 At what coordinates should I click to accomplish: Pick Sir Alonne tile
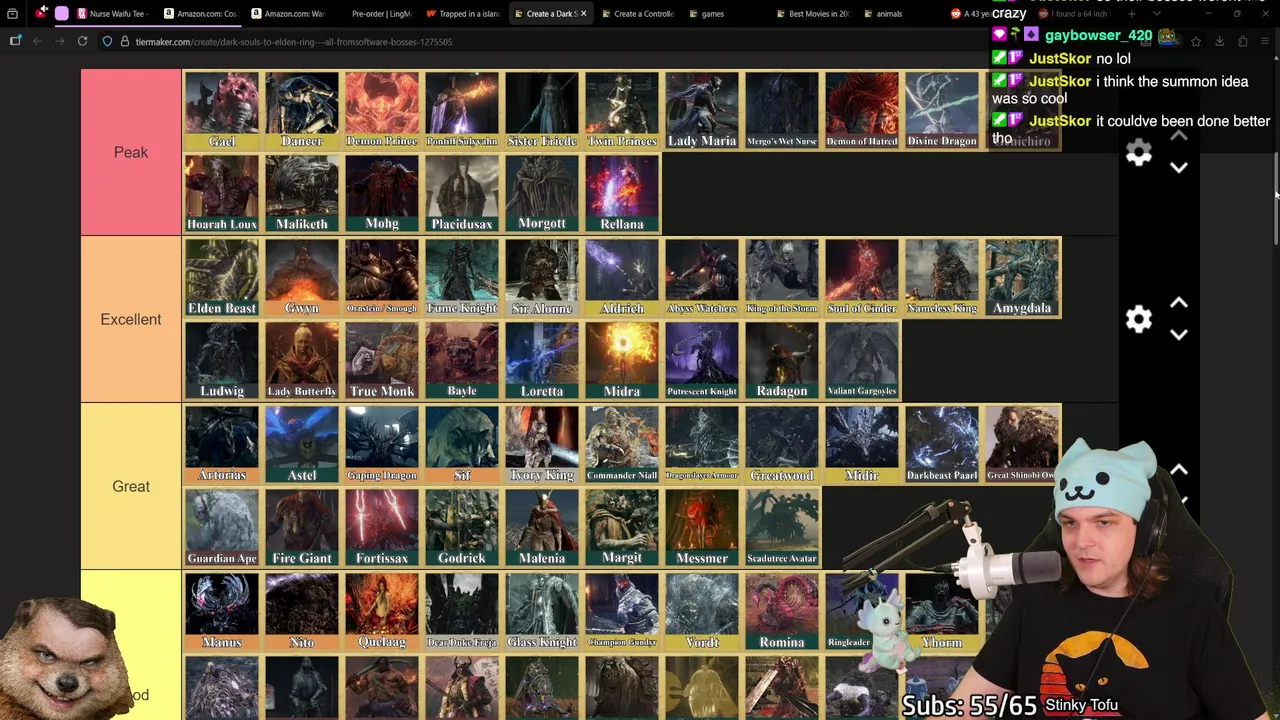pyautogui.click(x=542, y=277)
